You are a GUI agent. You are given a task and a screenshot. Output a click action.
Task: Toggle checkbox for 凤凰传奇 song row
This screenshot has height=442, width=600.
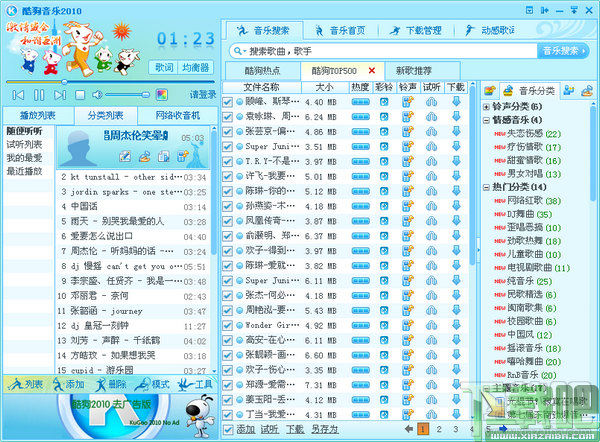point(227,221)
